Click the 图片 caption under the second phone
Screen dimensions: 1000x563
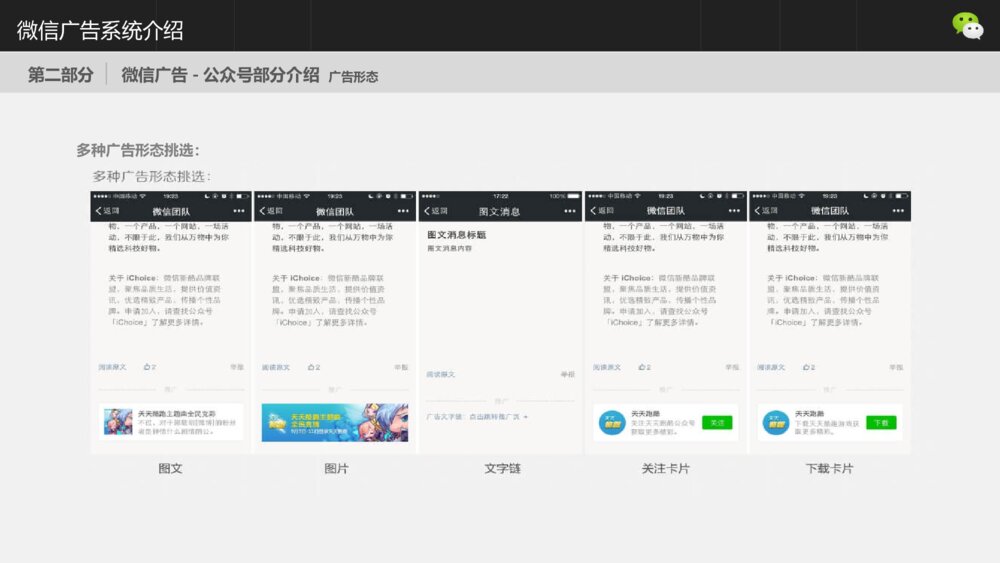click(x=336, y=469)
